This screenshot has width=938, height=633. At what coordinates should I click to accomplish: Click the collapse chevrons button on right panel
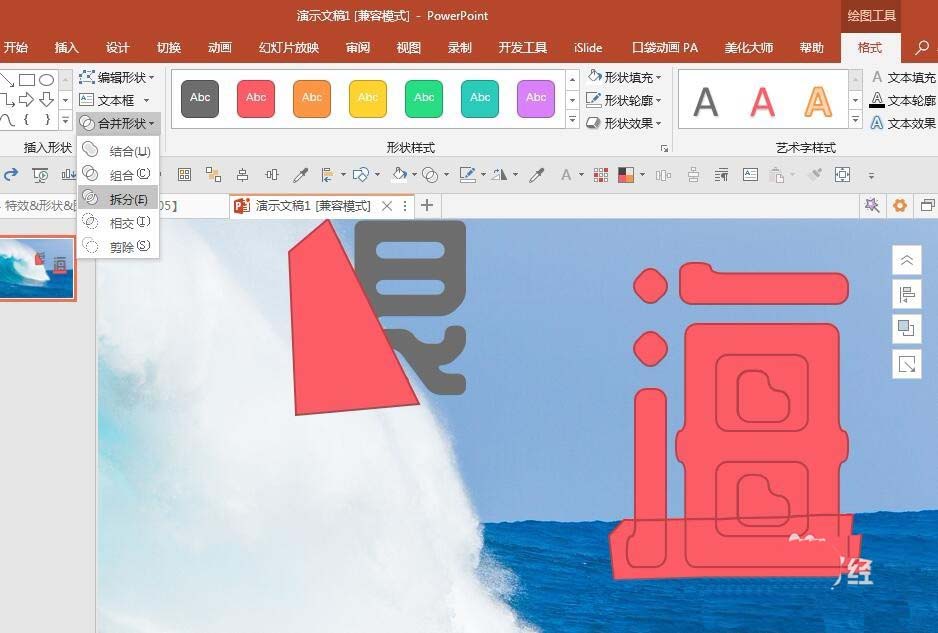click(x=907, y=260)
